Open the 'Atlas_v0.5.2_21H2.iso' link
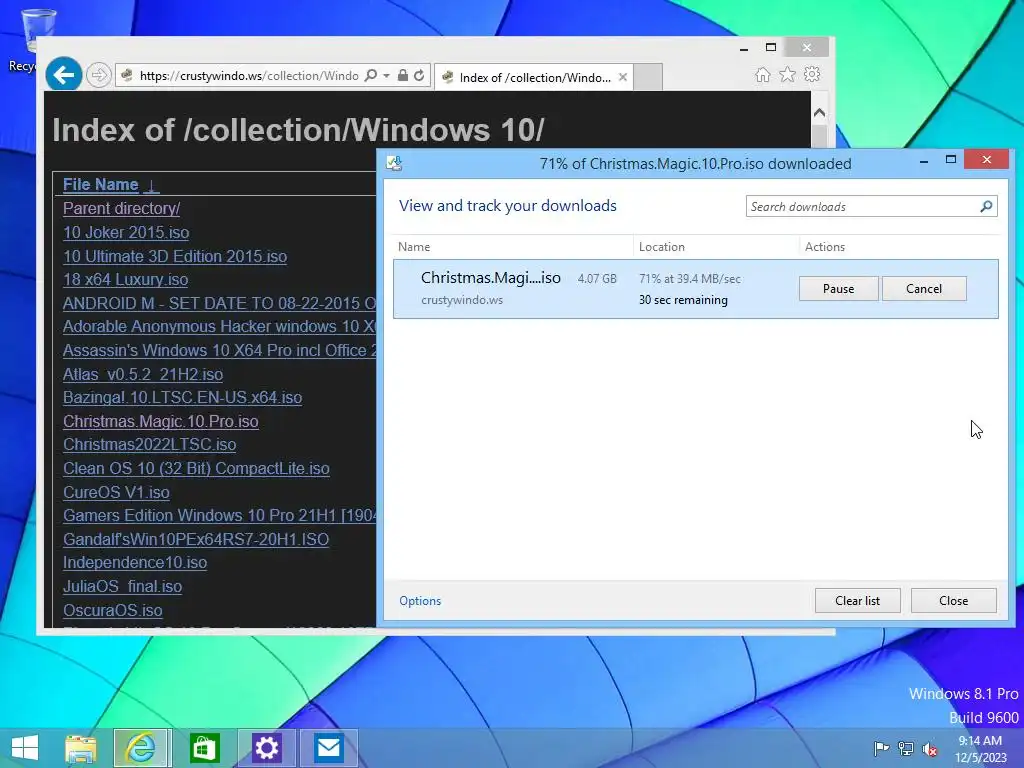This screenshot has width=1024, height=768. click(x=143, y=374)
